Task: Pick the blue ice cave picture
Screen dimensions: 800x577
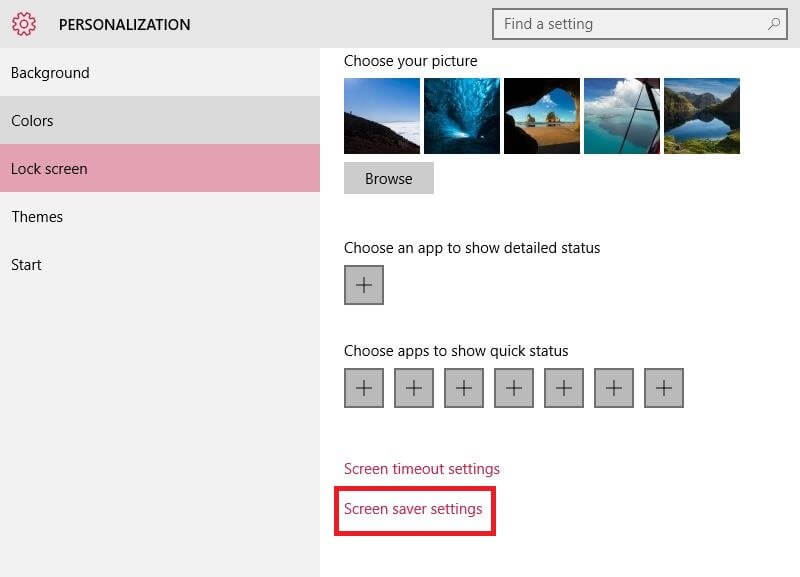Action: pyautogui.click(x=462, y=116)
